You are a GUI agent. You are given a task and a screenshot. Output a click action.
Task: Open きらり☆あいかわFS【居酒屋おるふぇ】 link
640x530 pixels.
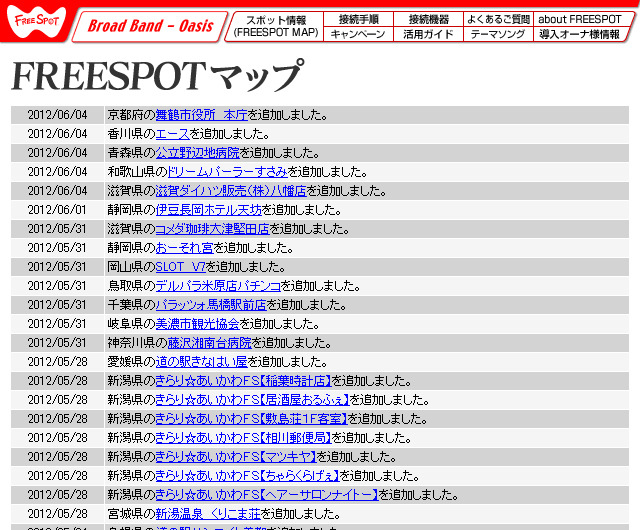tap(253, 400)
